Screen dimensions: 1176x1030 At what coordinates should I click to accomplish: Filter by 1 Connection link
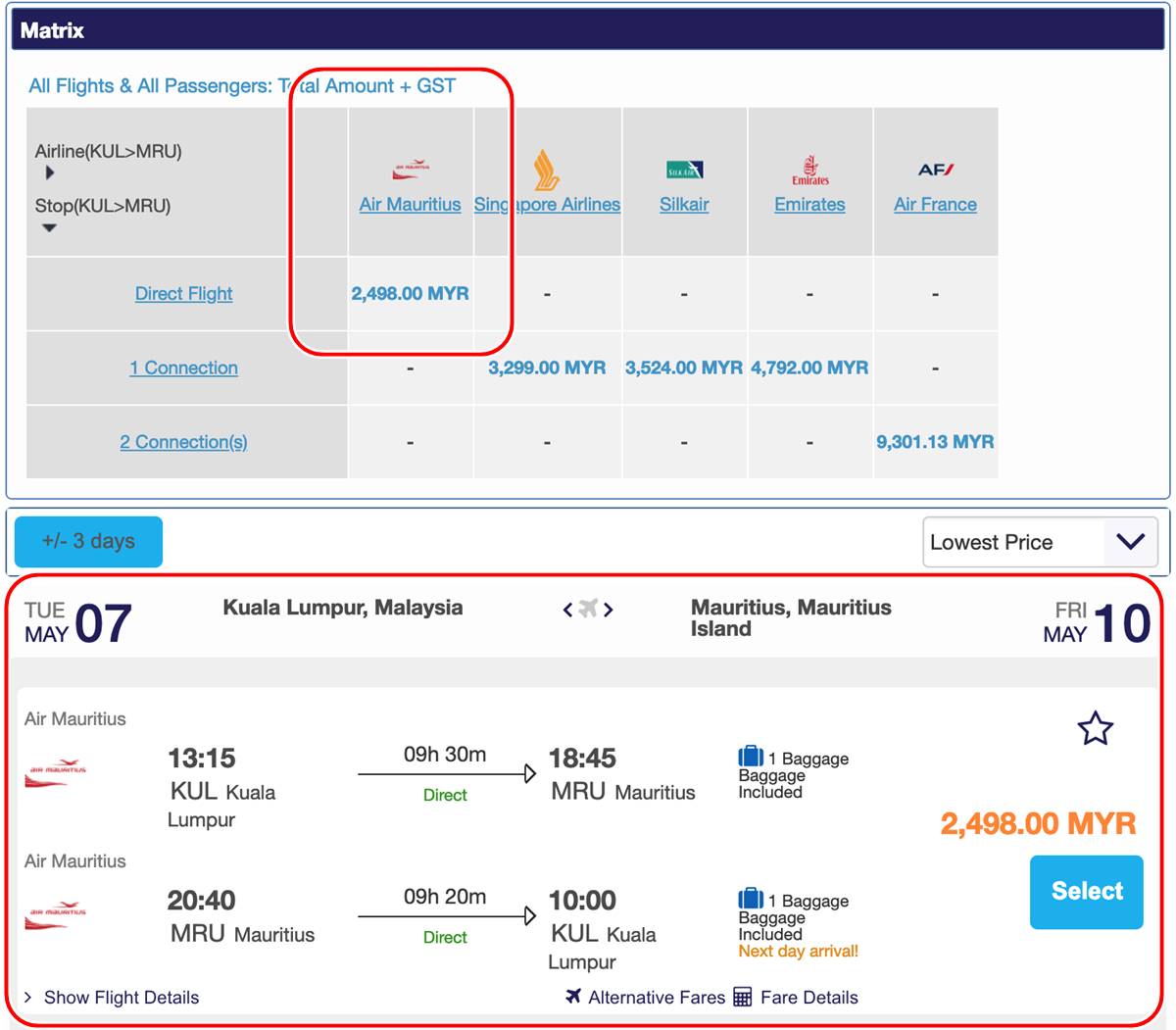[183, 368]
